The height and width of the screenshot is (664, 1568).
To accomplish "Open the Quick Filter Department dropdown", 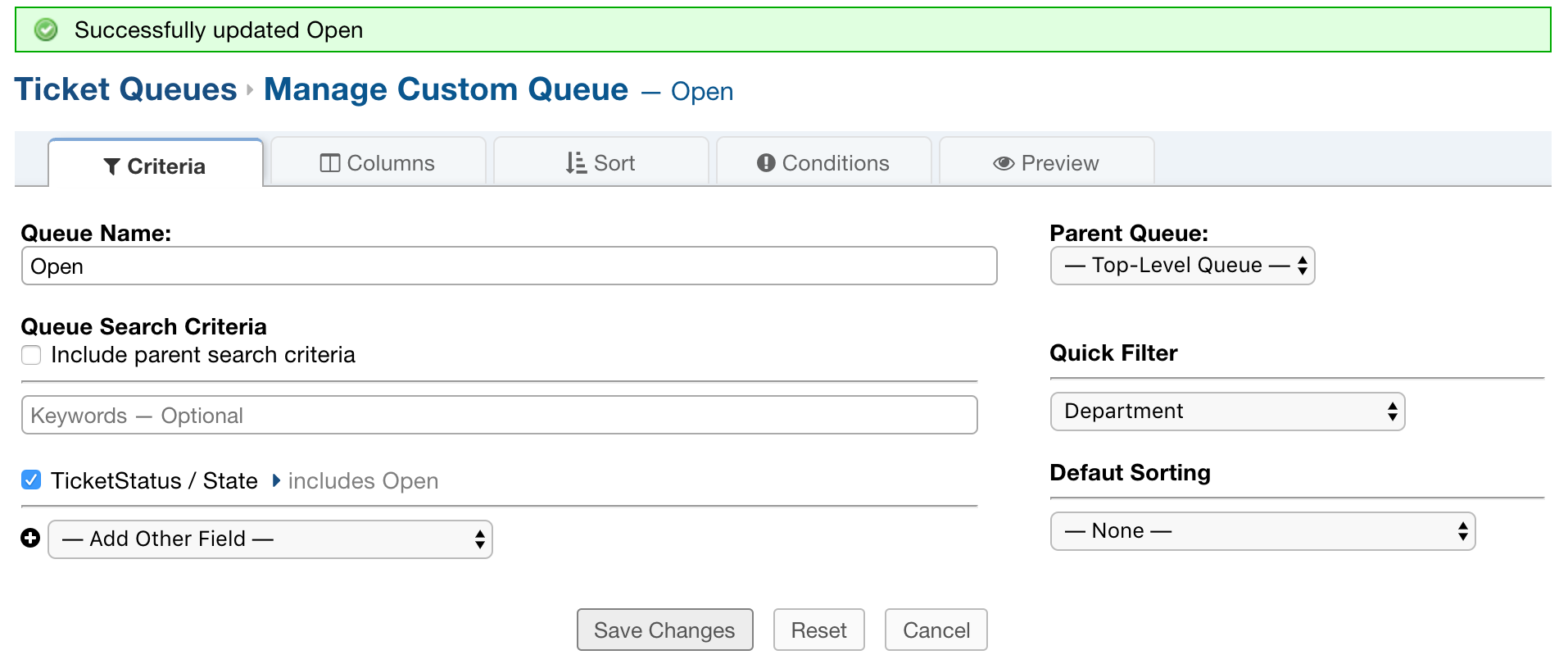I will 1227,412.
